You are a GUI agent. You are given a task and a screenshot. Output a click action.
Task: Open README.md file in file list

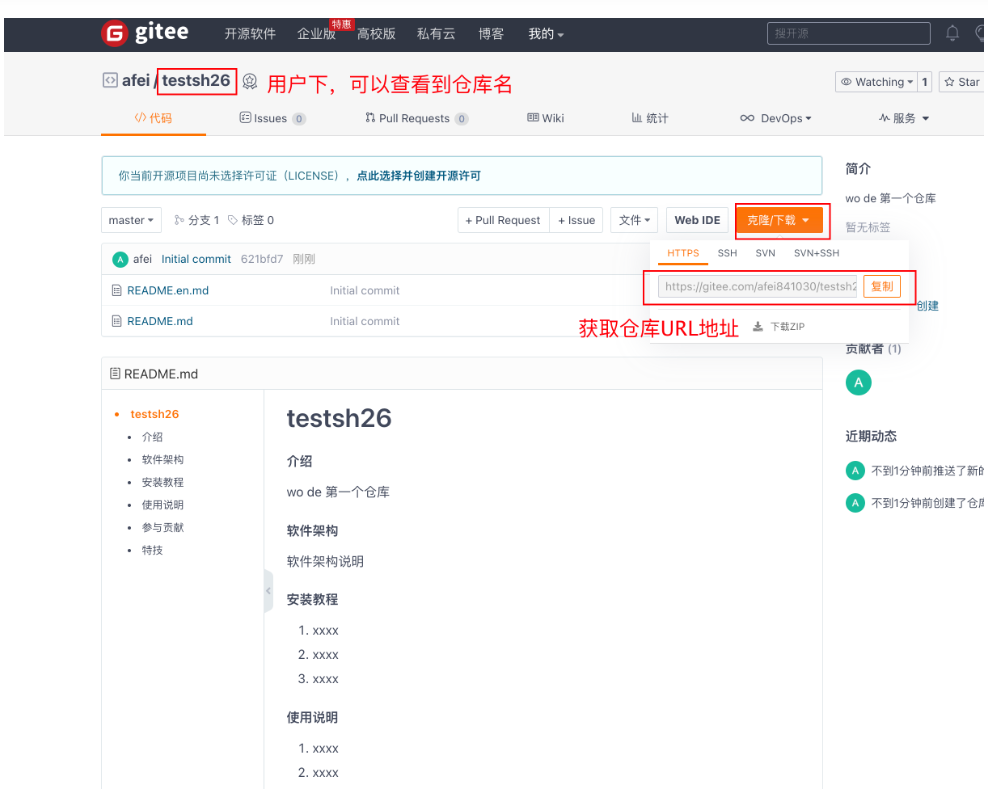click(160, 321)
